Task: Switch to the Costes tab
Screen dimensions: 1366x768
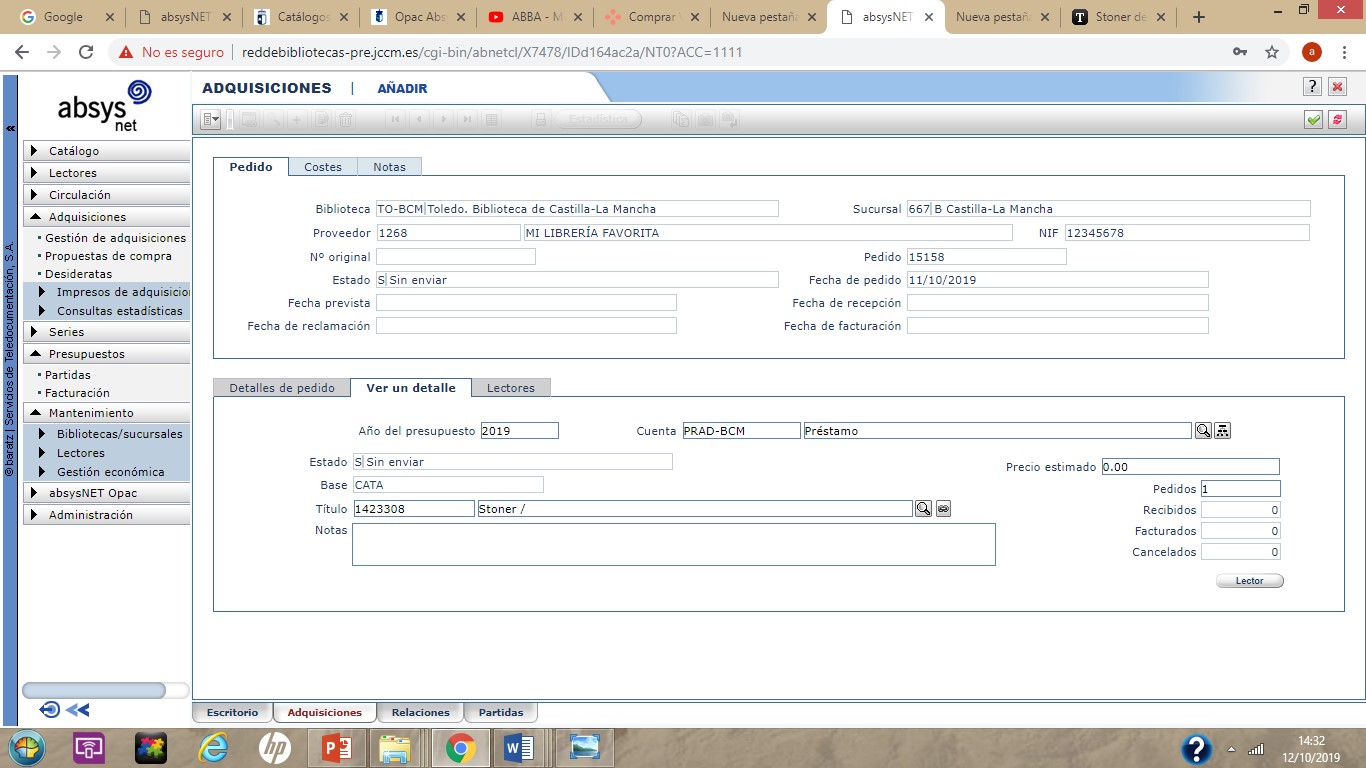Action: (x=322, y=167)
